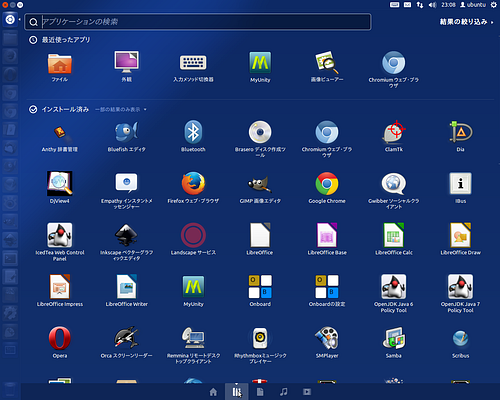Expand the filter results option

[466, 22]
